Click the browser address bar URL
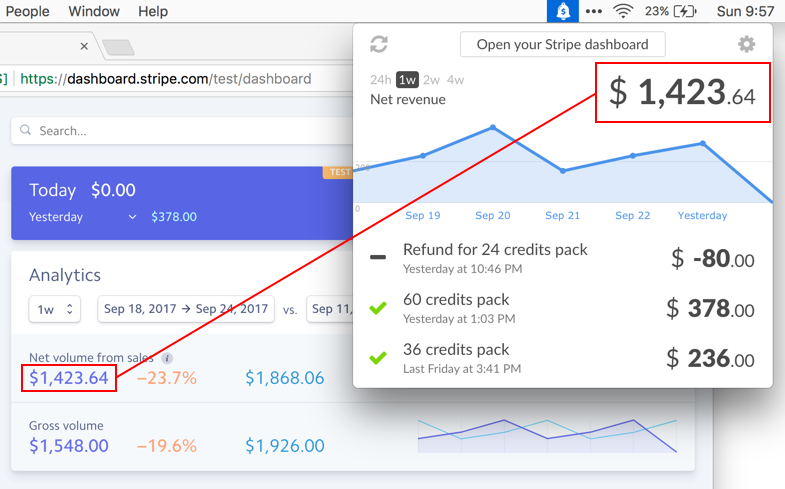Screen dimensions: 785x489 tap(166, 79)
